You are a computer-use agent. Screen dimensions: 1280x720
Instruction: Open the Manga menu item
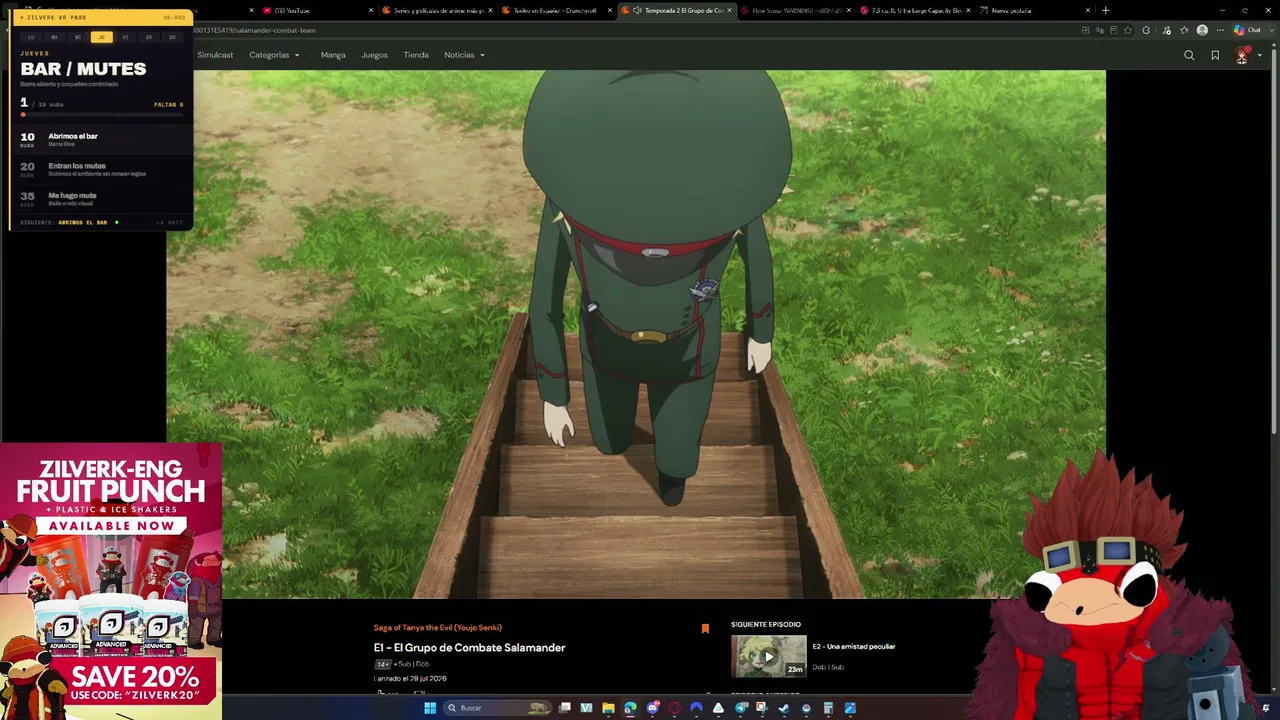tap(333, 55)
